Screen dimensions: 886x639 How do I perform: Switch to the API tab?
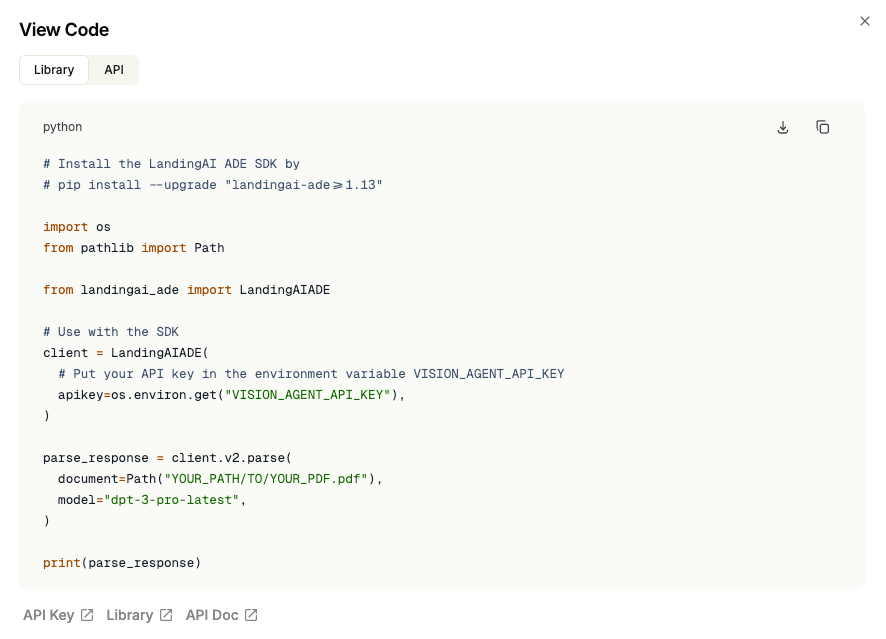click(114, 69)
